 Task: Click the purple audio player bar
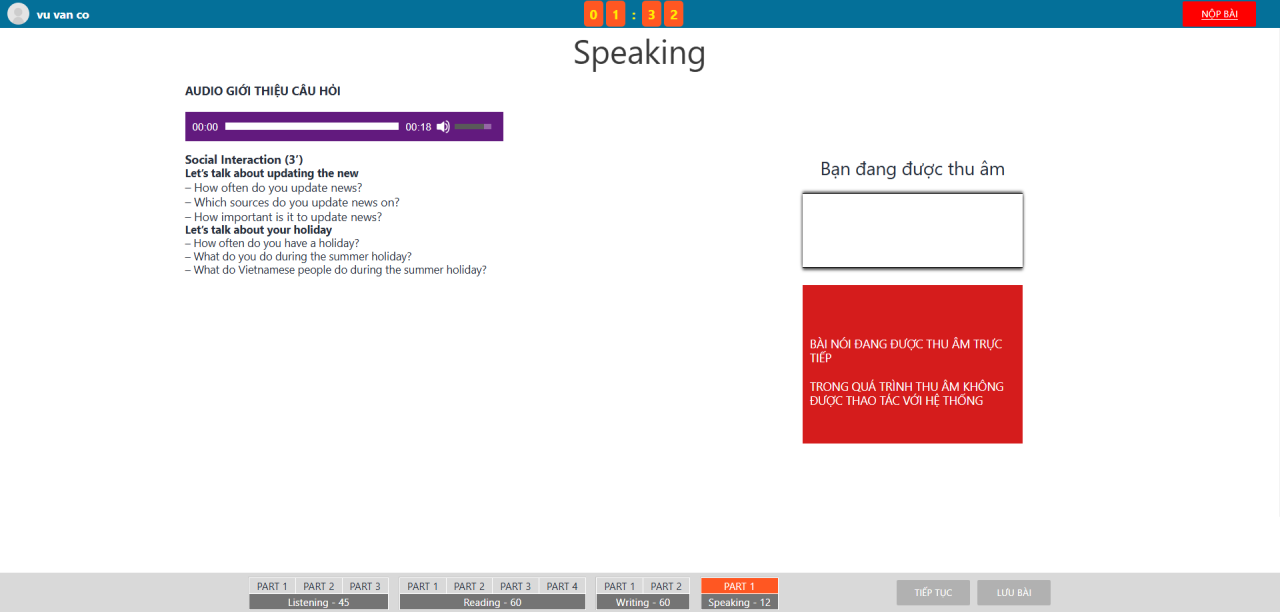(x=344, y=126)
